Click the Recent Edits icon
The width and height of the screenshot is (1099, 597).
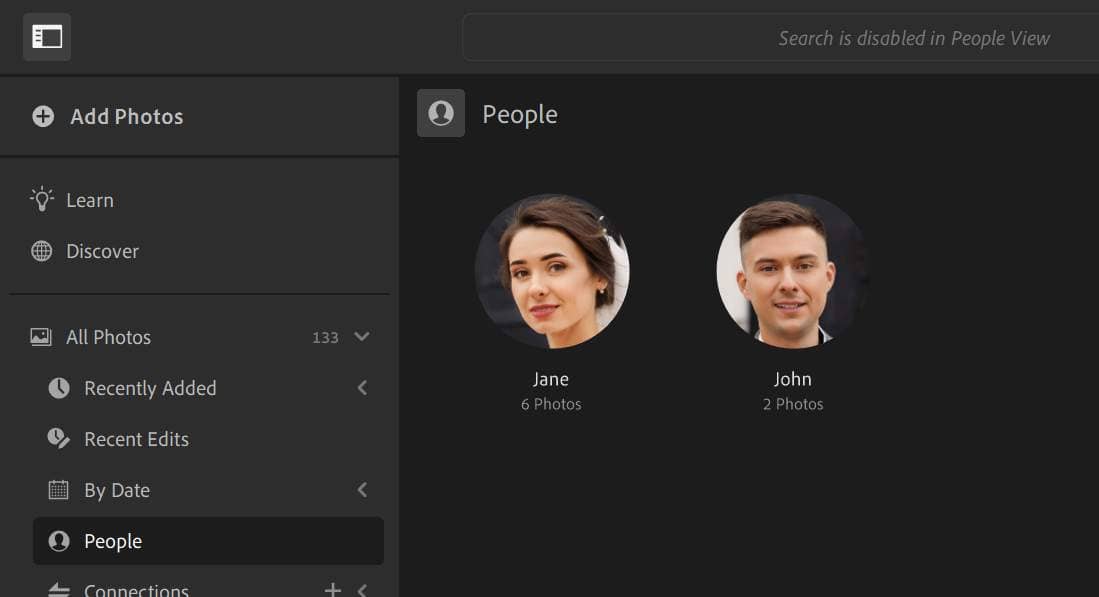point(59,439)
